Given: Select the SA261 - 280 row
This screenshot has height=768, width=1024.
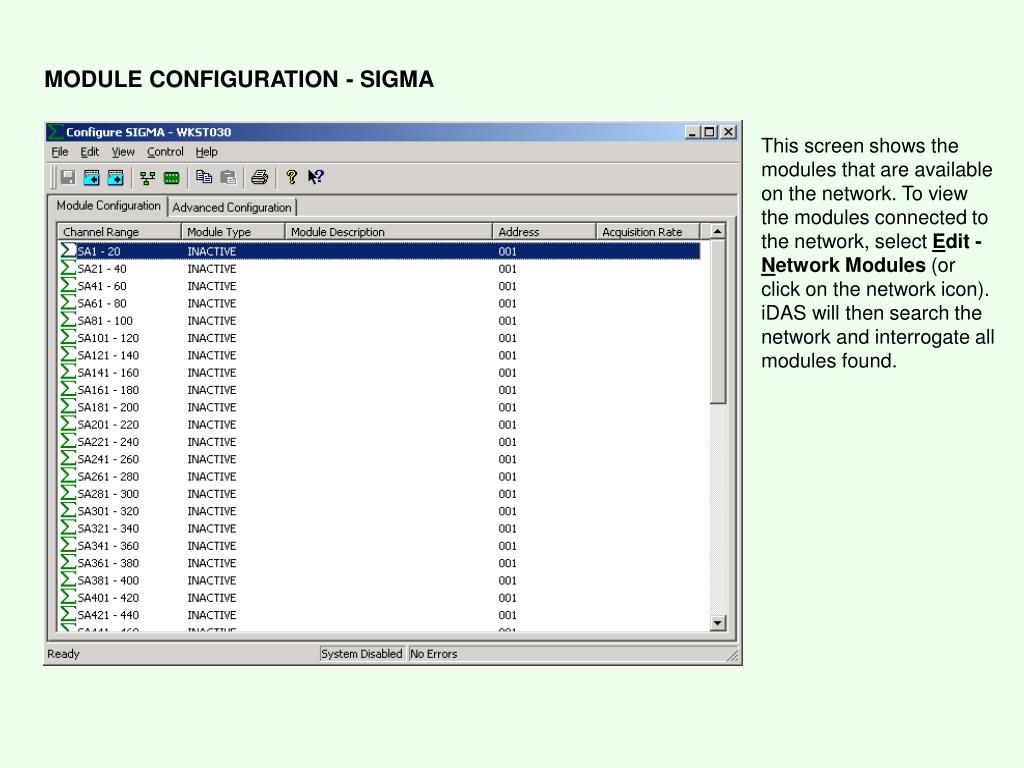Looking at the screenshot, I should (379, 476).
